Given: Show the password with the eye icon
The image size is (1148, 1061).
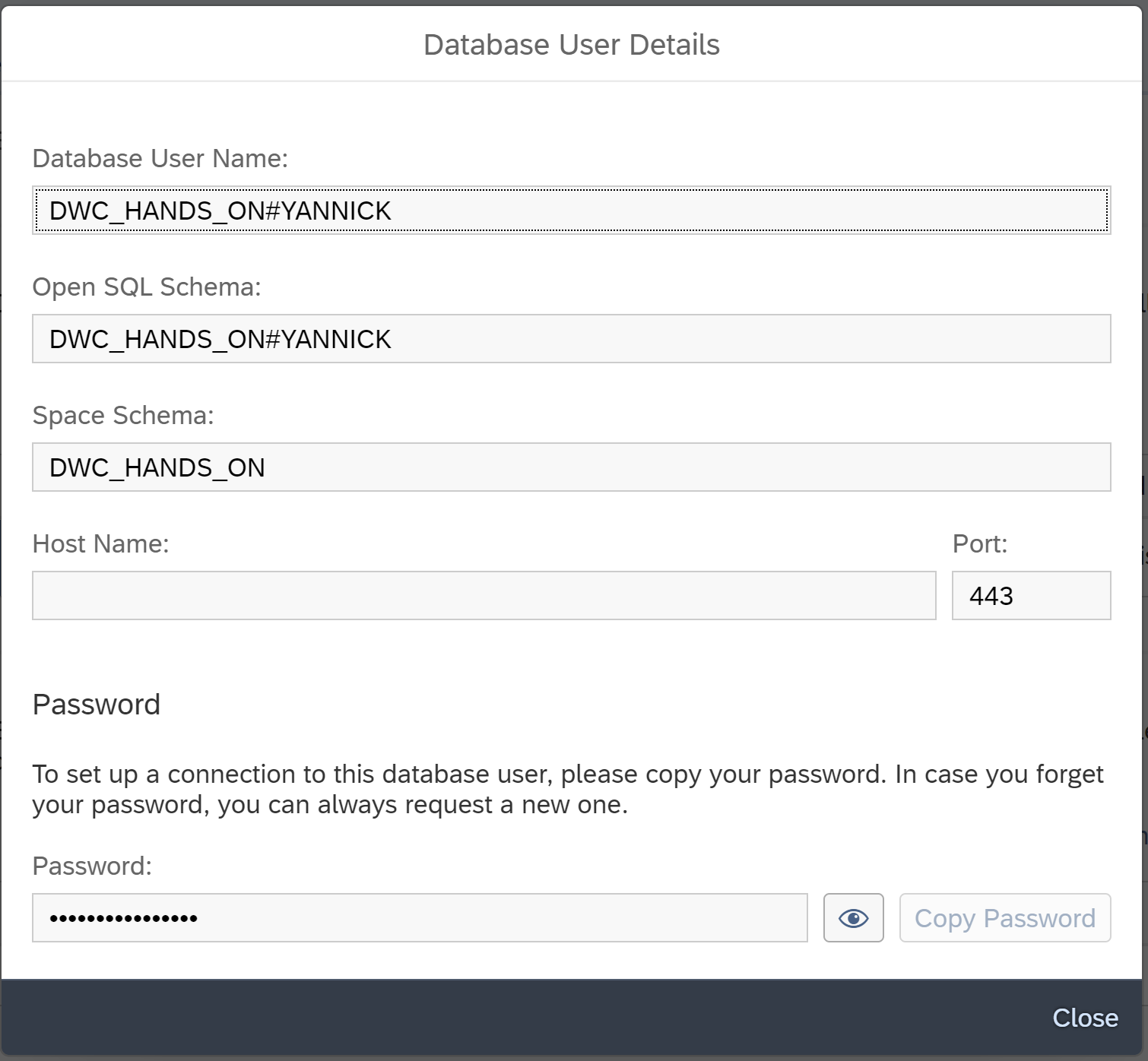Looking at the screenshot, I should click(853, 918).
